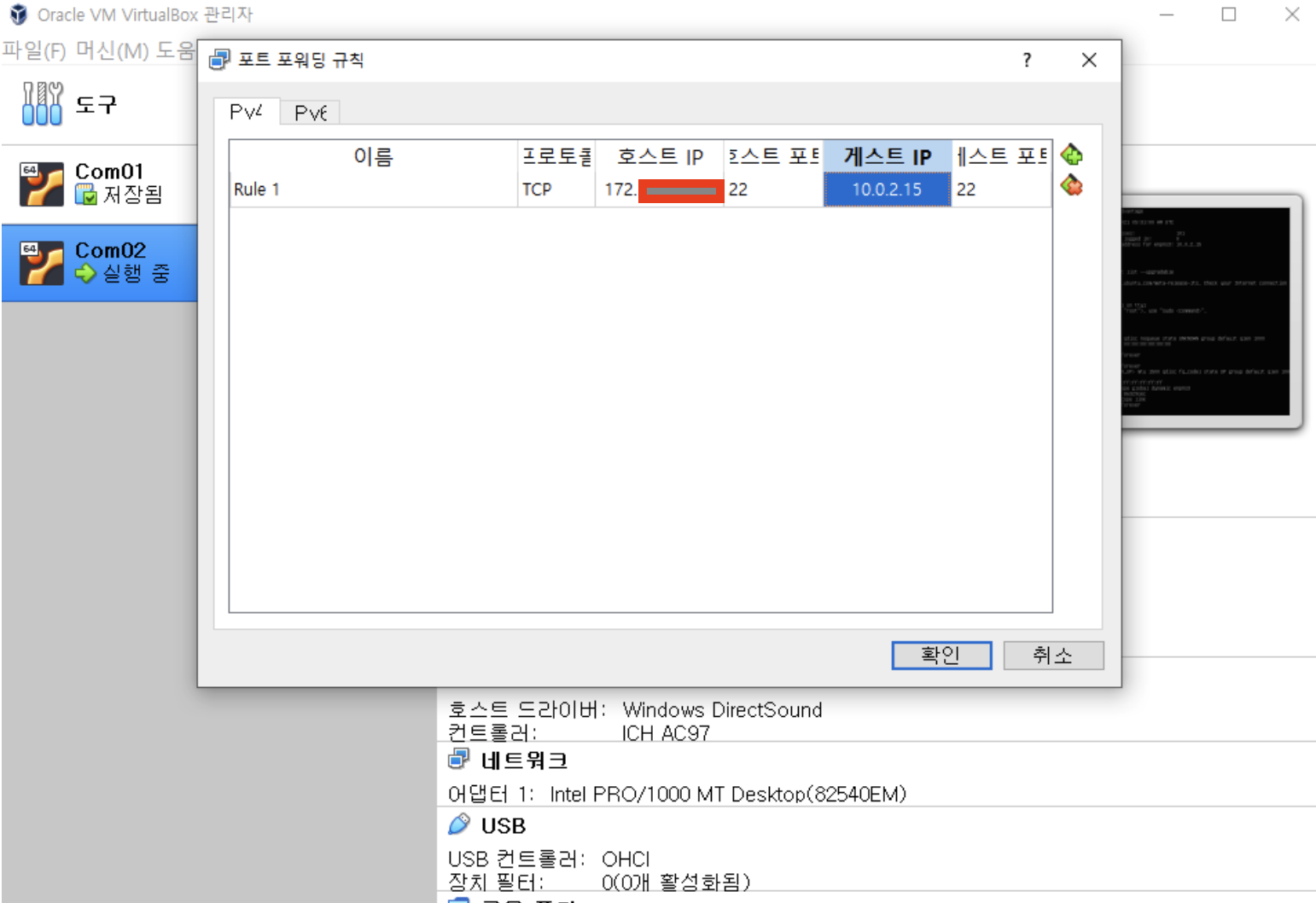Select the TCP protocol cell
Viewport: 1316px width, 903px height.
tap(556, 189)
